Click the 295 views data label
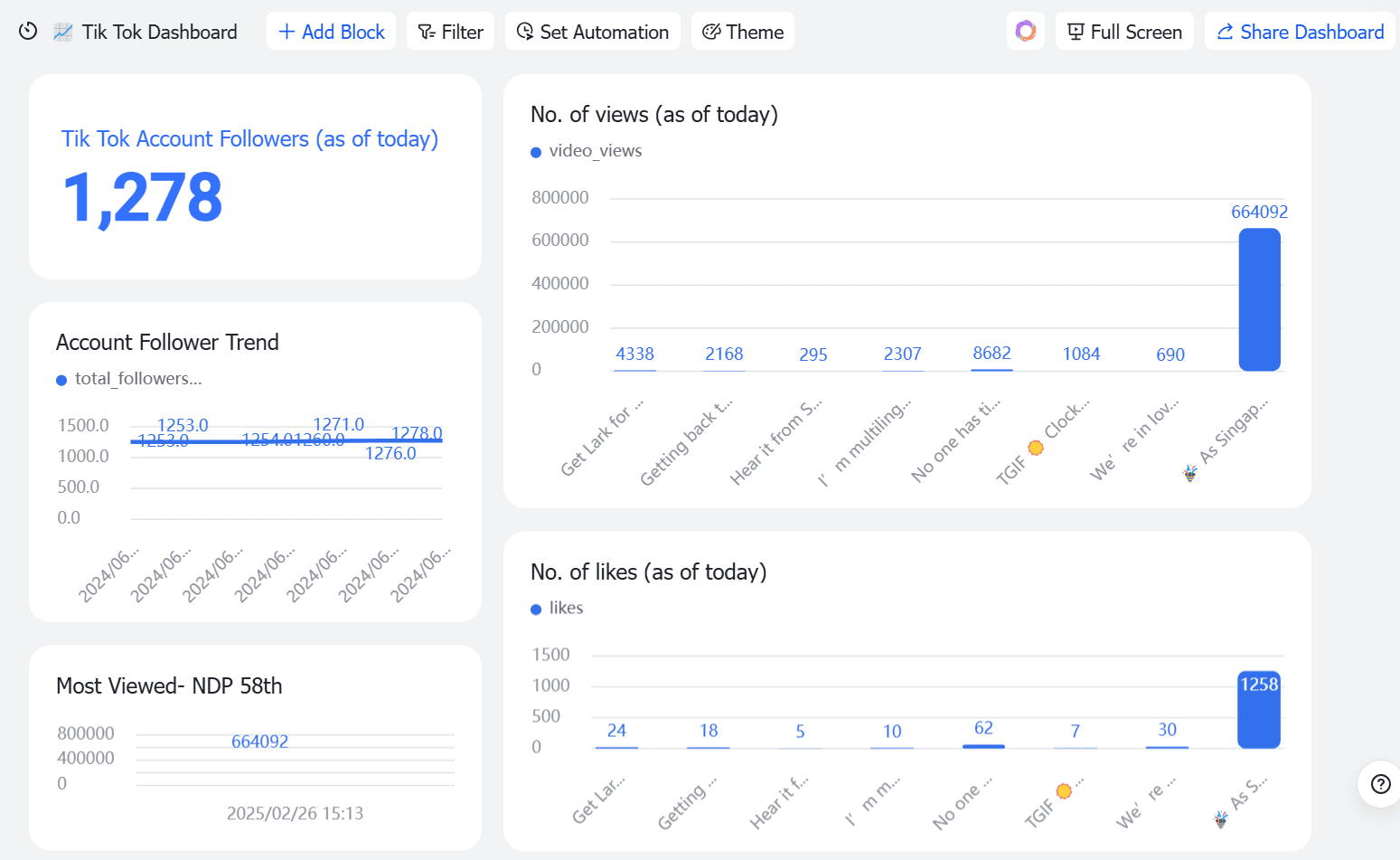 (x=813, y=354)
